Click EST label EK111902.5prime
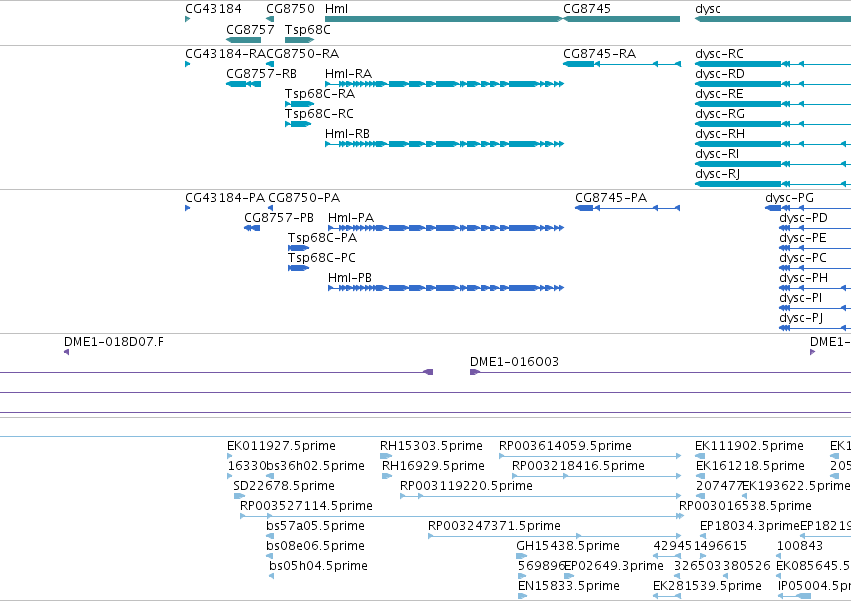The image size is (851, 601). (x=750, y=446)
